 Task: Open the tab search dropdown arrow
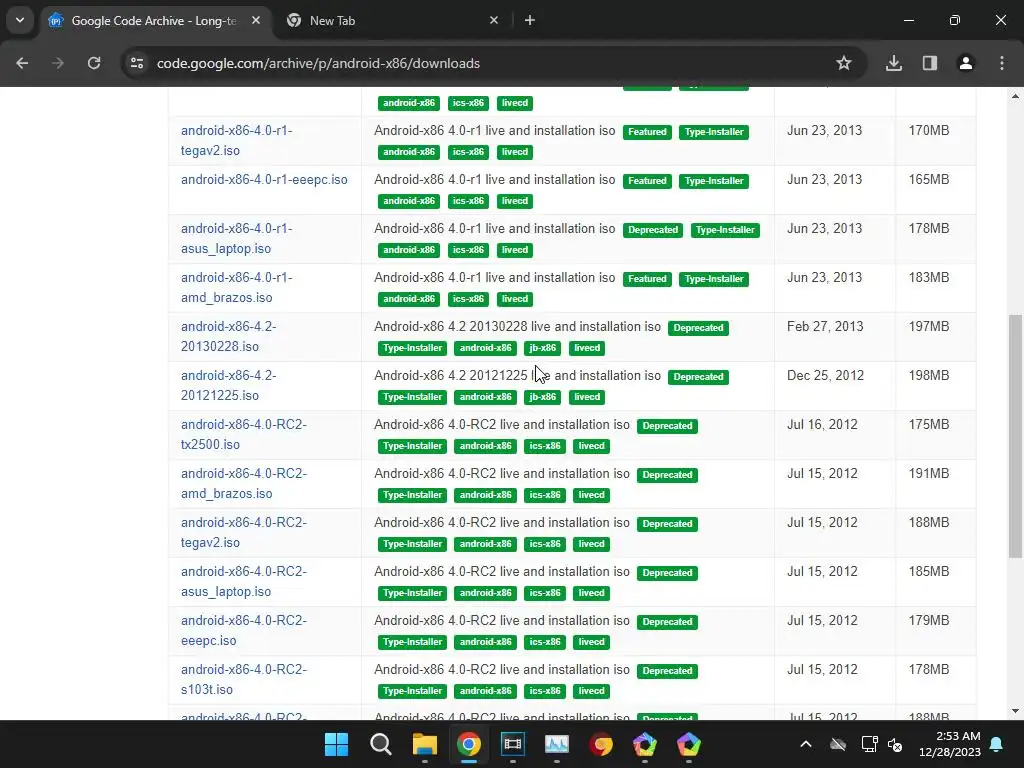[x=20, y=20]
